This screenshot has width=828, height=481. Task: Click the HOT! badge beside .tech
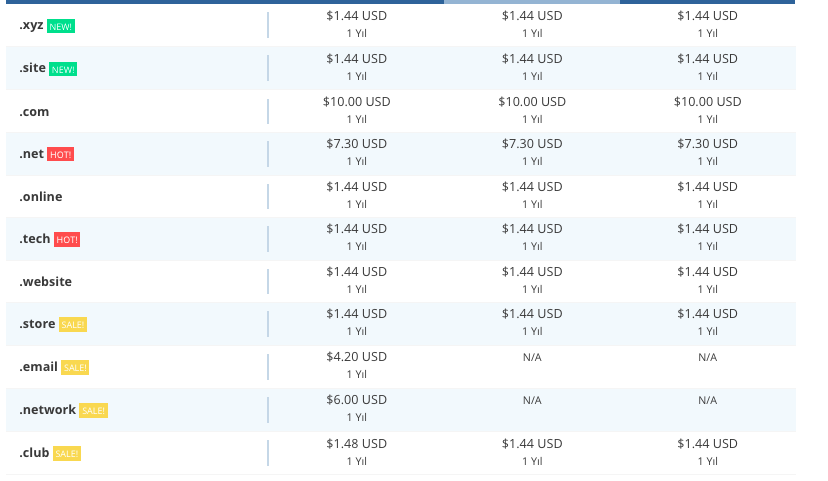coord(67,240)
